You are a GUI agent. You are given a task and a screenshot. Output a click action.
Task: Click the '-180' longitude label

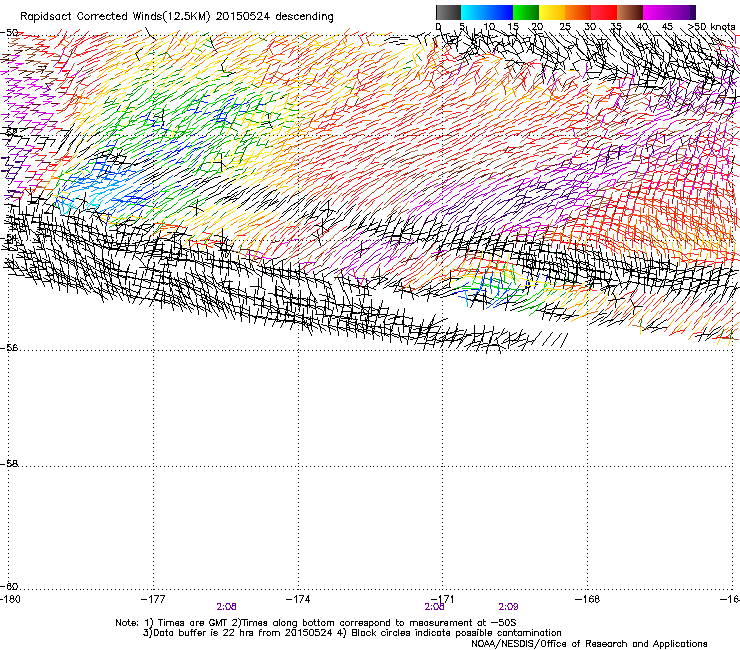10,599
